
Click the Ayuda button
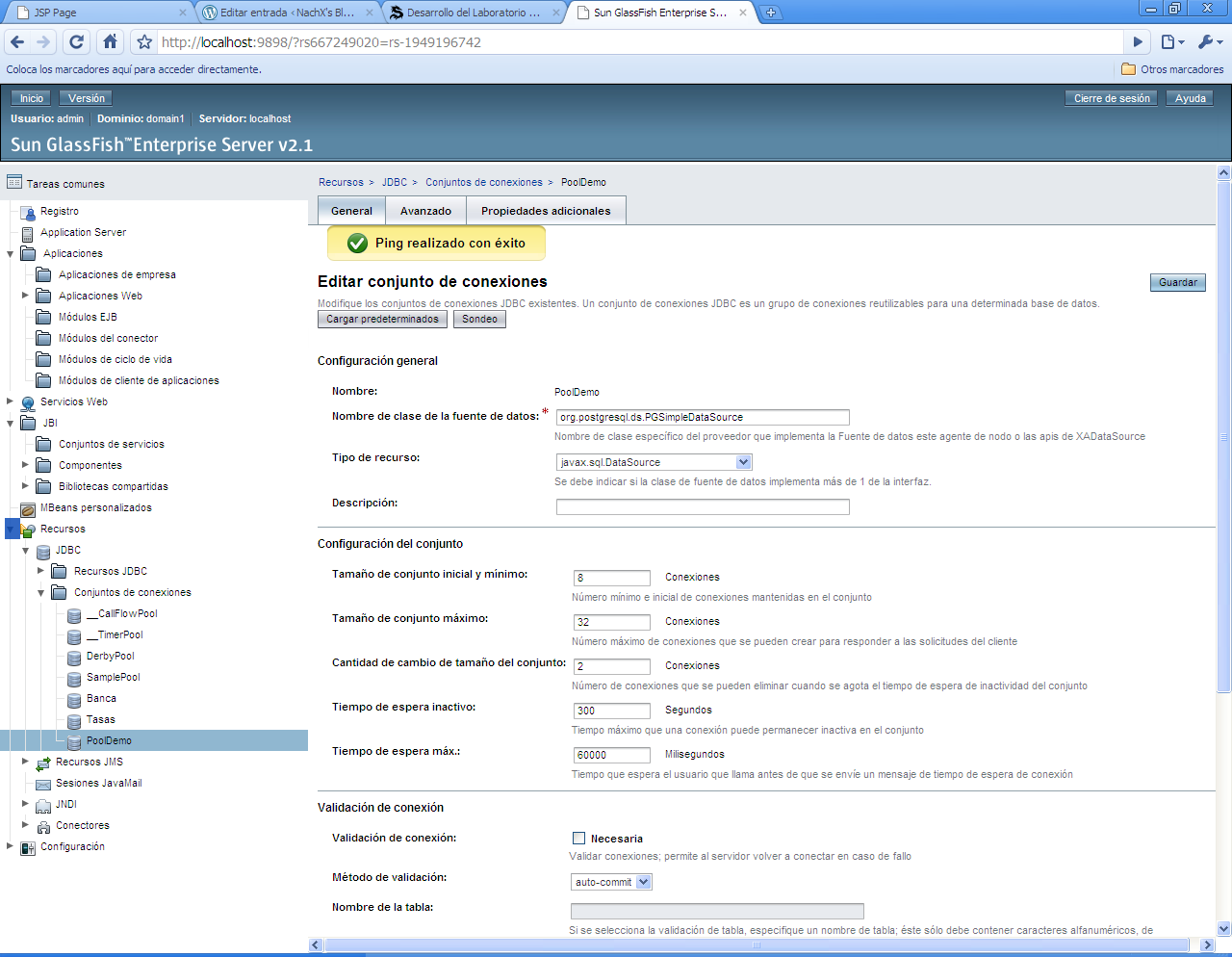pyautogui.click(x=1190, y=98)
